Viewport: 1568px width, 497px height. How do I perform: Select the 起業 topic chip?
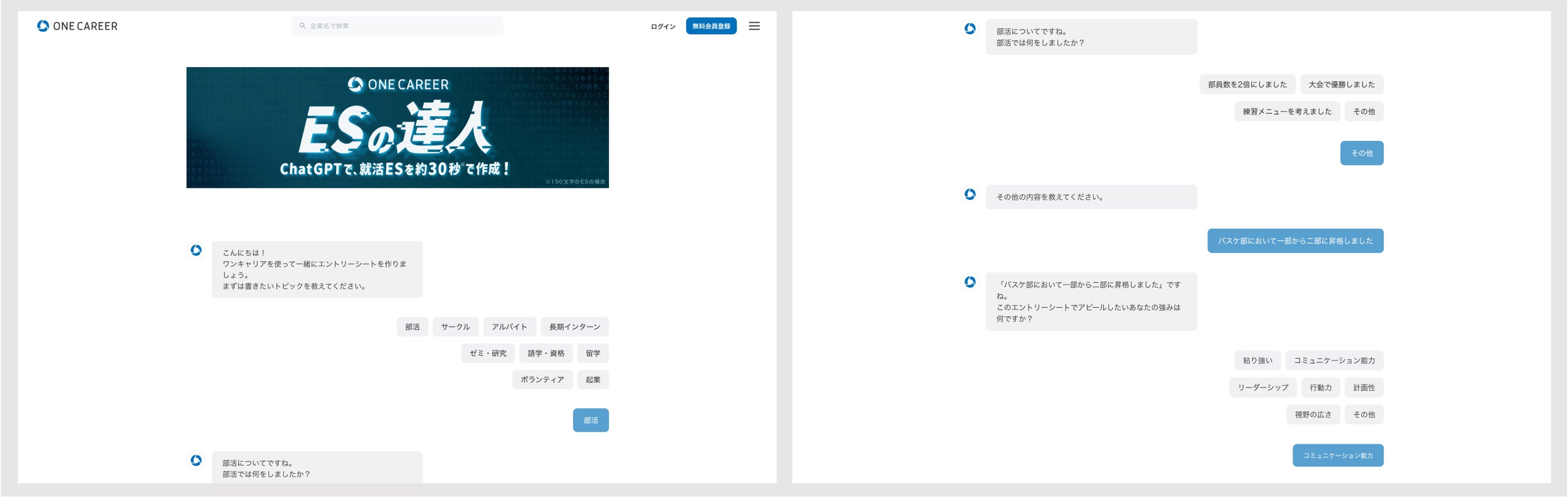coord(592,380)
